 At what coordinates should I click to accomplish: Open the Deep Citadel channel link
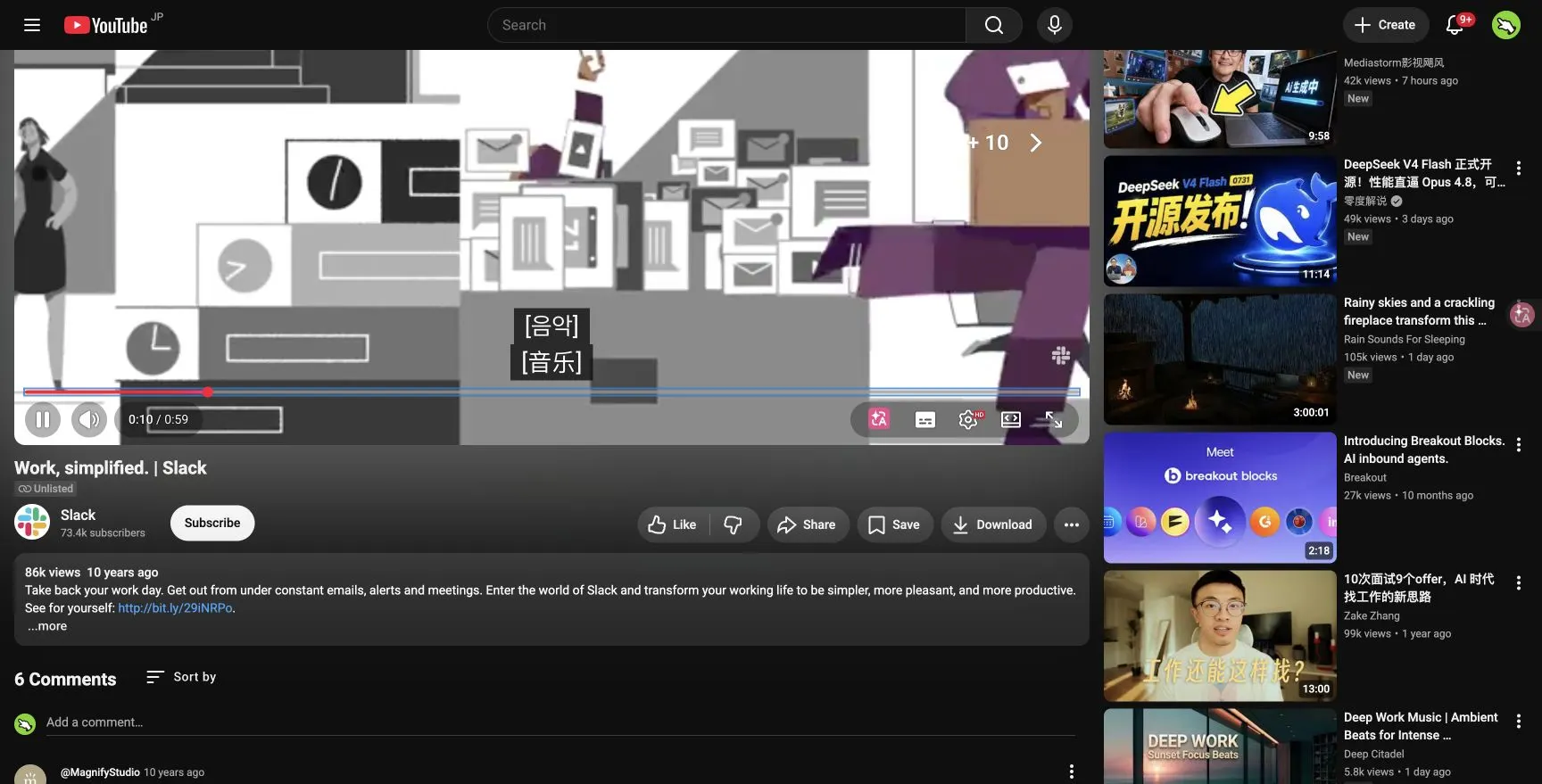pyautogui.click(x=1374, y=754)
